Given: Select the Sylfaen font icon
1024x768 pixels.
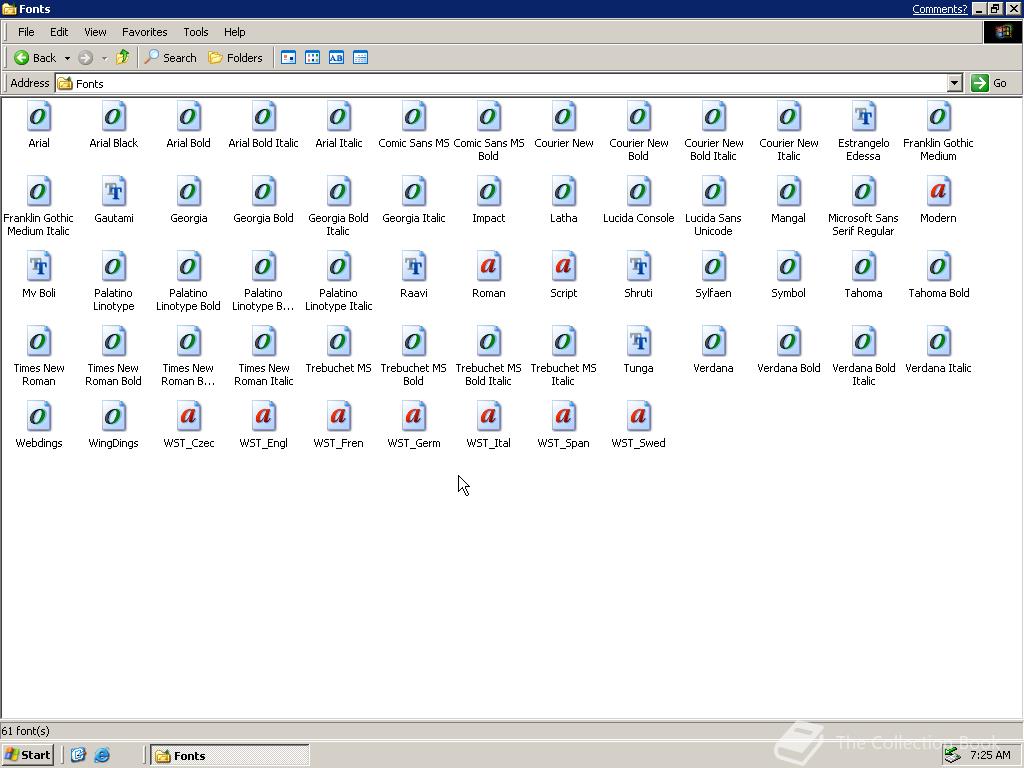Looking at the screenshot, I should pos(713,268).
